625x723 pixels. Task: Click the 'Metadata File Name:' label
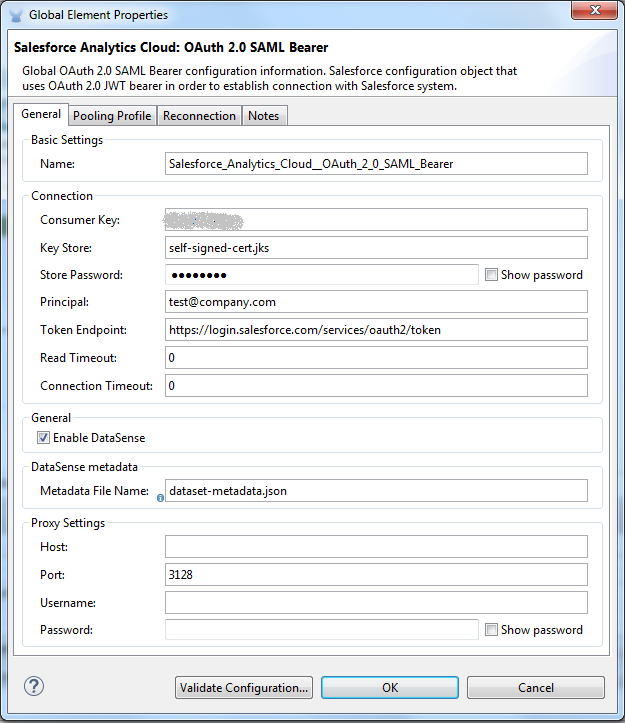pyautogui.click(x=95, y=491)
